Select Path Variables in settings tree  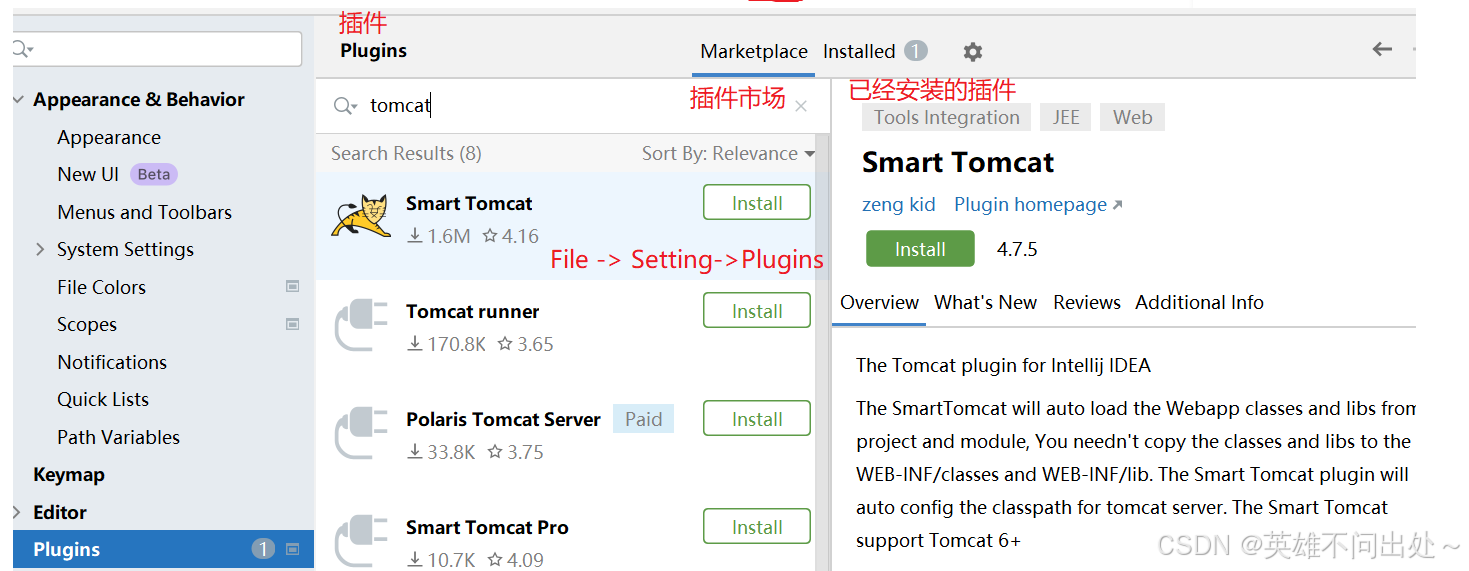[x=118, y=437]
